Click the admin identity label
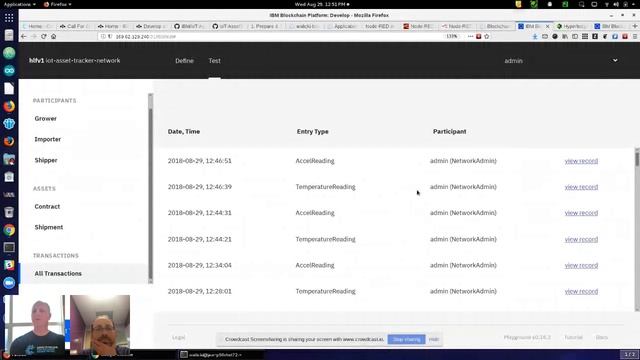The height and width of the screenshot is (360, 640). (513, 61)
